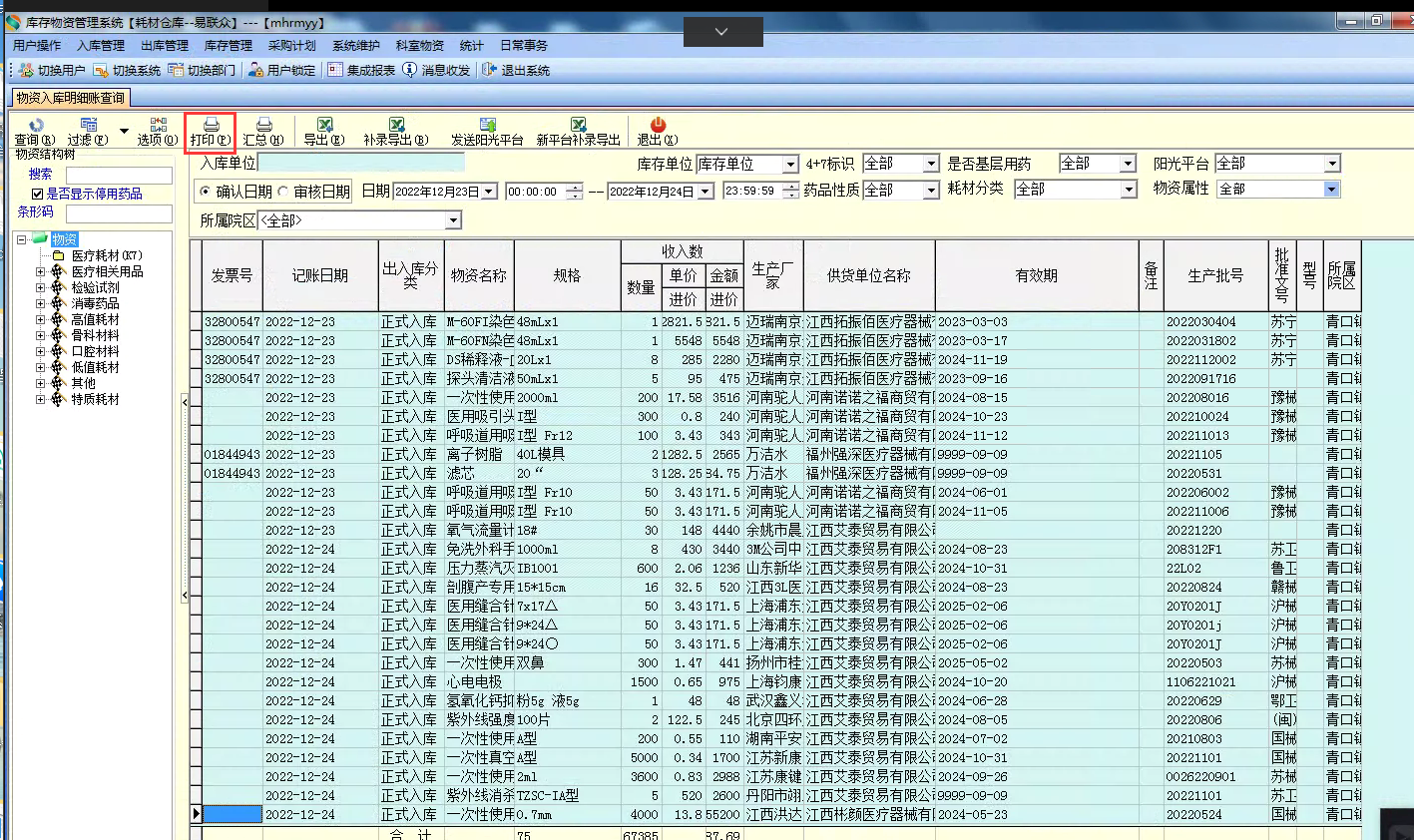The width and height of the screenshot is (1414, 840).
Task: Click the icon beside 检验试剂
Action: (x=58, y=287)
